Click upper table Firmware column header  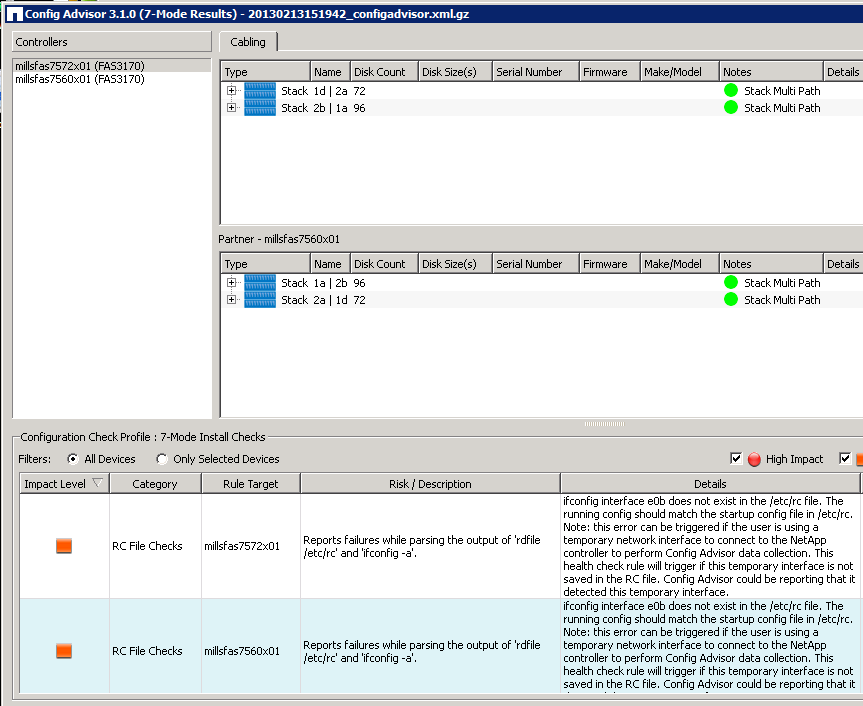coord(610,72)
